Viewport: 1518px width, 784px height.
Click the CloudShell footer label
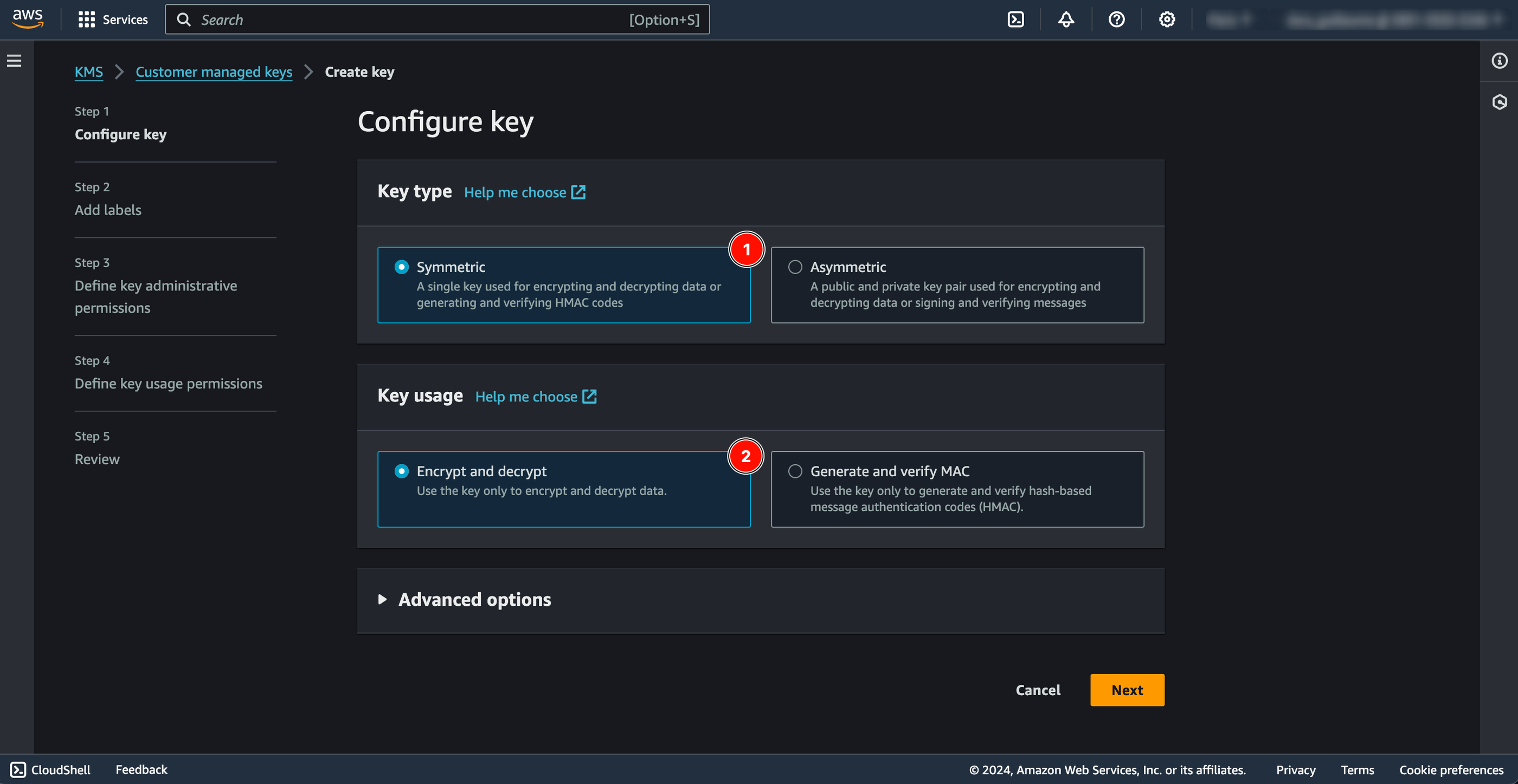click(61, 769)
